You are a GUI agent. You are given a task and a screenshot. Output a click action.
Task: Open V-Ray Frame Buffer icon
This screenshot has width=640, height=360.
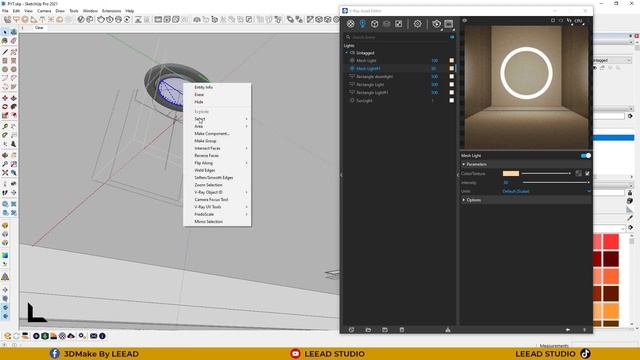pyautogui.click(x=449, y=24)
